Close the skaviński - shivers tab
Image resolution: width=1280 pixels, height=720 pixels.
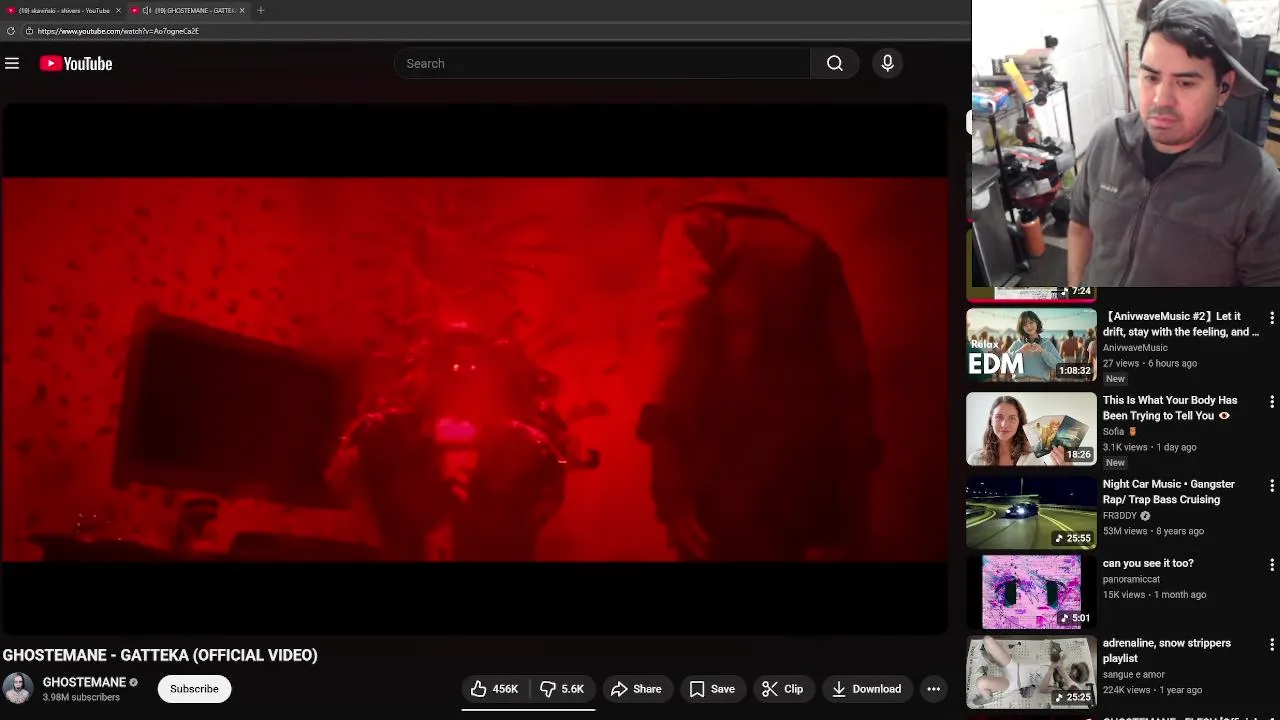tap(118, 10)
